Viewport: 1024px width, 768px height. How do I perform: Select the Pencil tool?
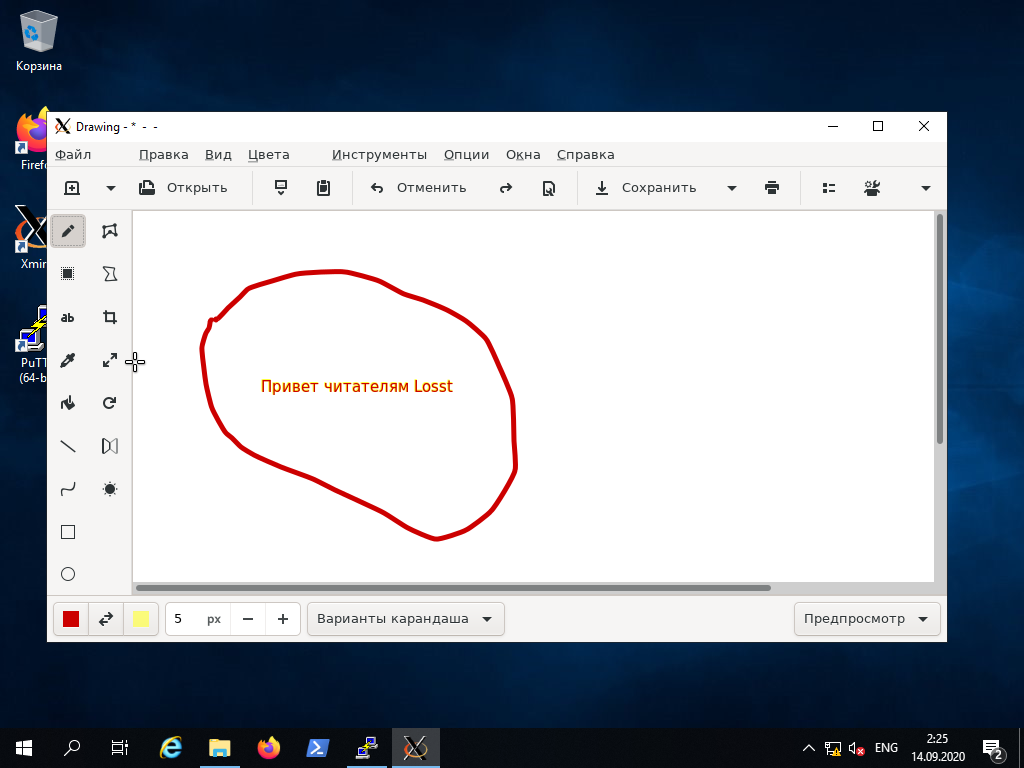coord(68,231)
